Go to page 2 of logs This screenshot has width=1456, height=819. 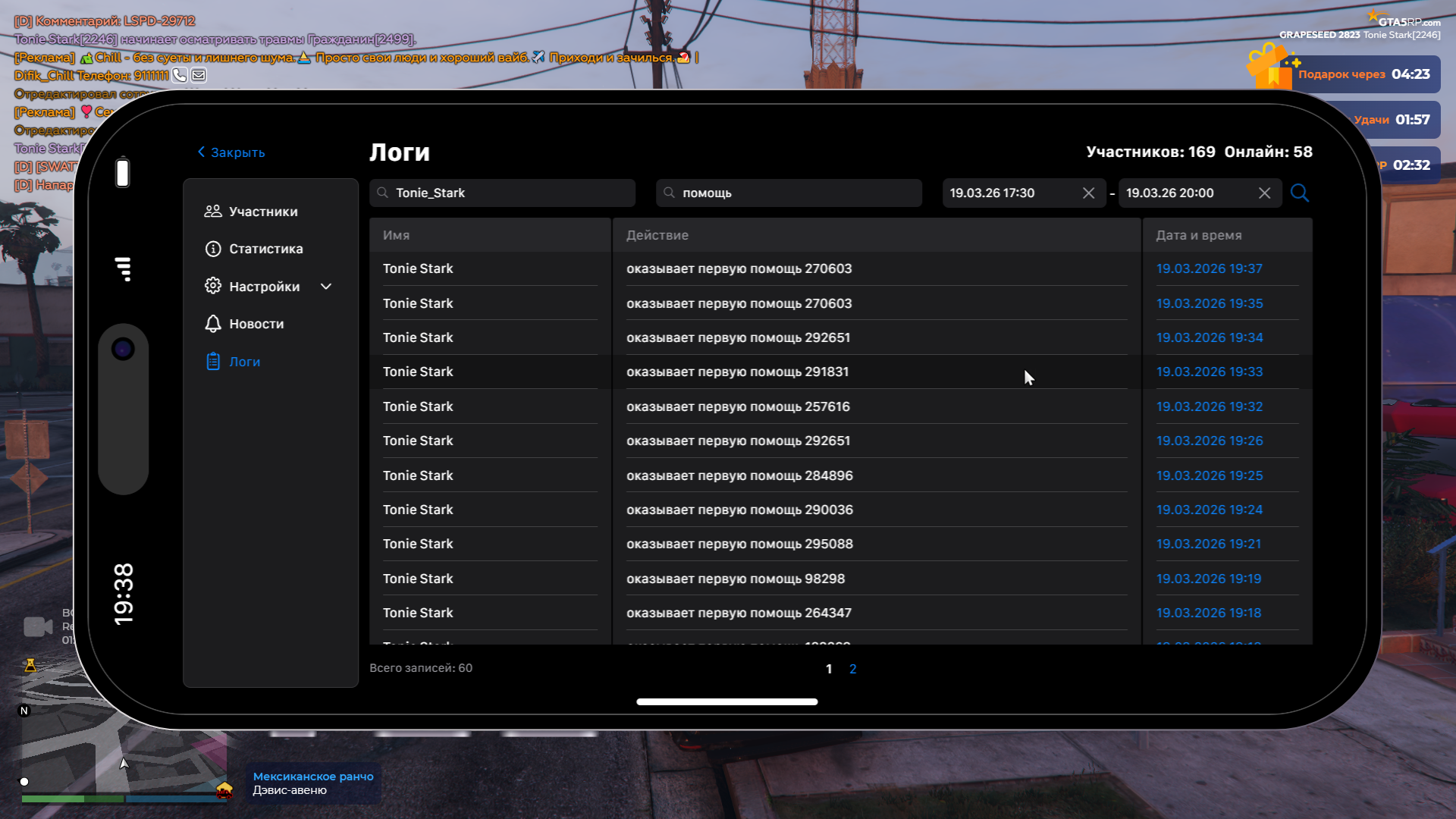tap(852, 669)
